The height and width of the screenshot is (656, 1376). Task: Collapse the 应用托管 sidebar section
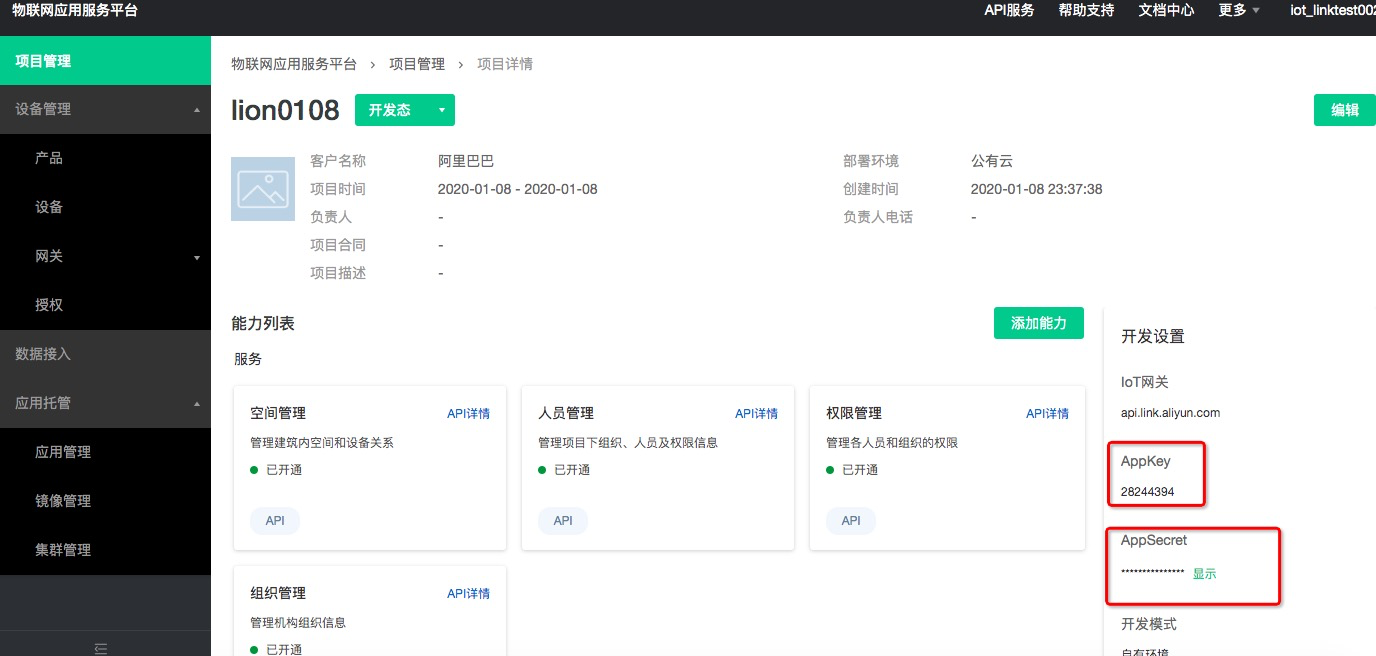click(196, 404)
